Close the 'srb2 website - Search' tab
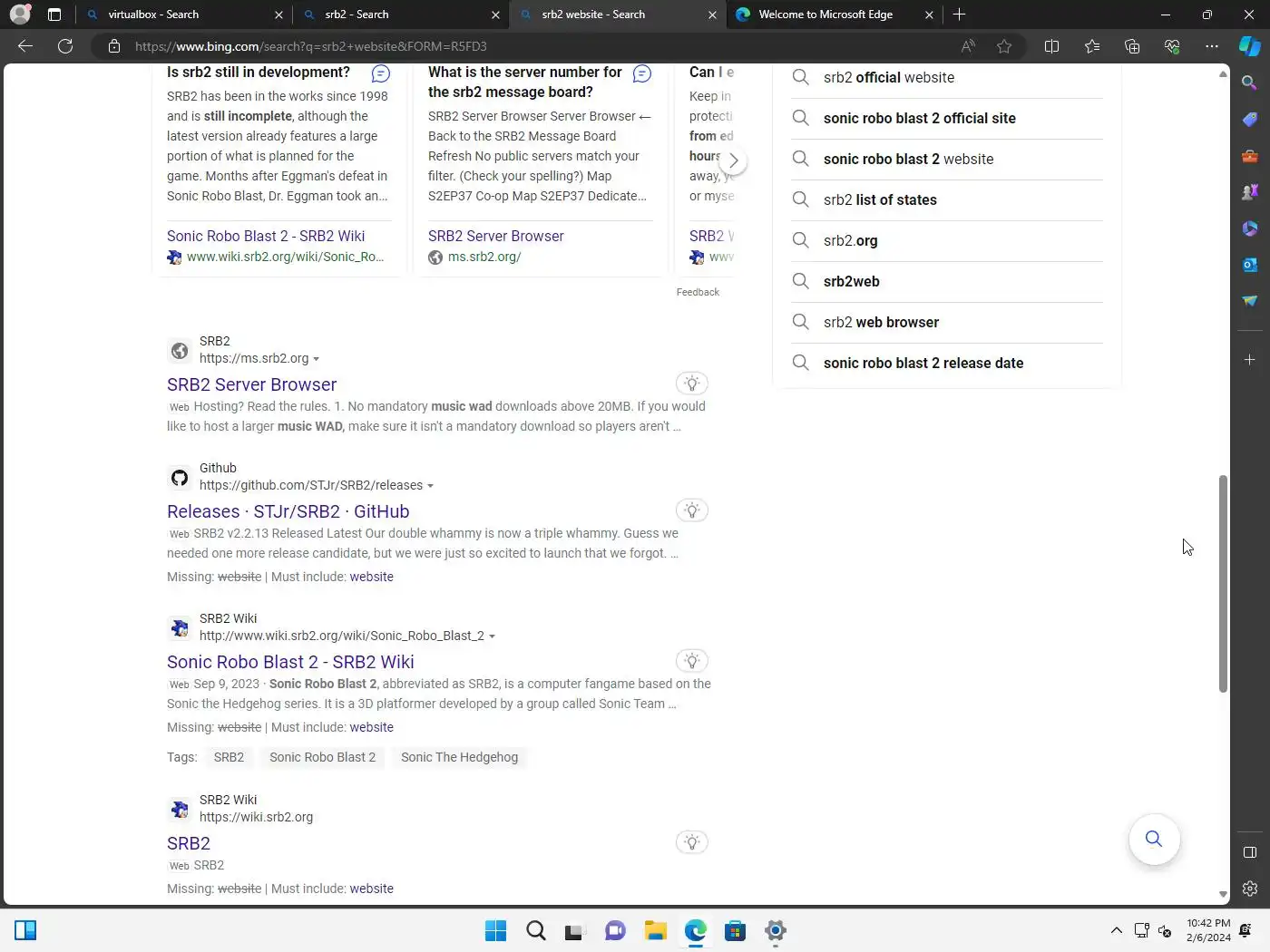 coord(712,15)
